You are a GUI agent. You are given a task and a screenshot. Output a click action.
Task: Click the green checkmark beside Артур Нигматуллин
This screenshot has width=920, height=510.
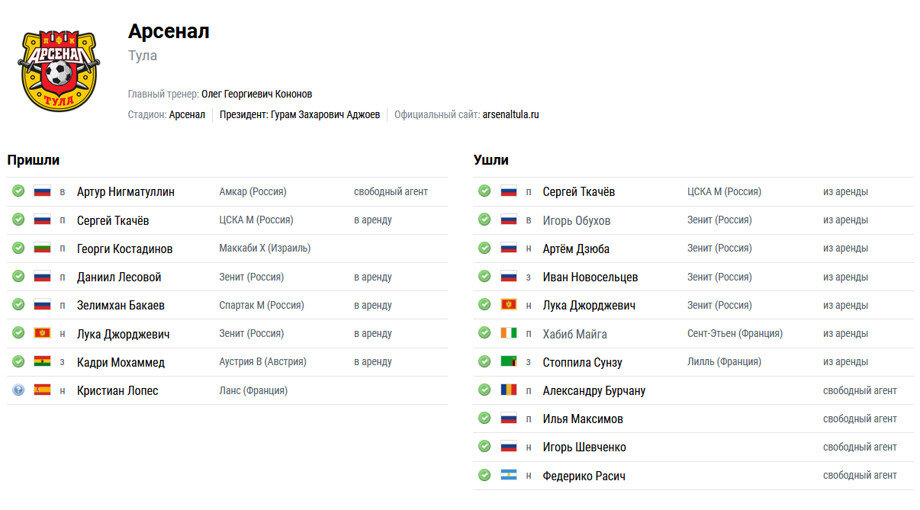(18, 191)
